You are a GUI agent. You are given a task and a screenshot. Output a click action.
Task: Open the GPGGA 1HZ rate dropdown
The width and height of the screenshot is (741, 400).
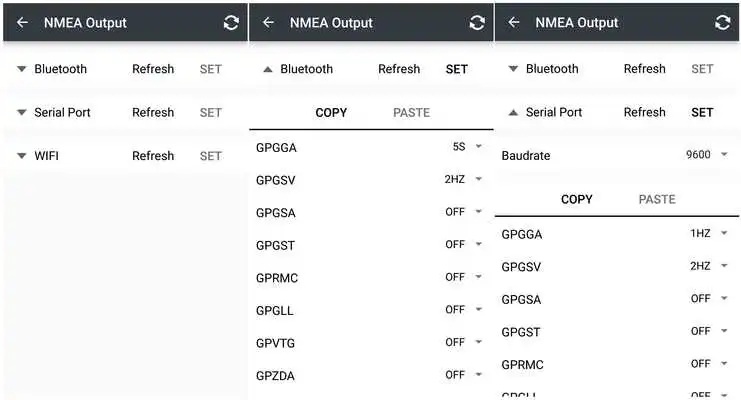711,233
